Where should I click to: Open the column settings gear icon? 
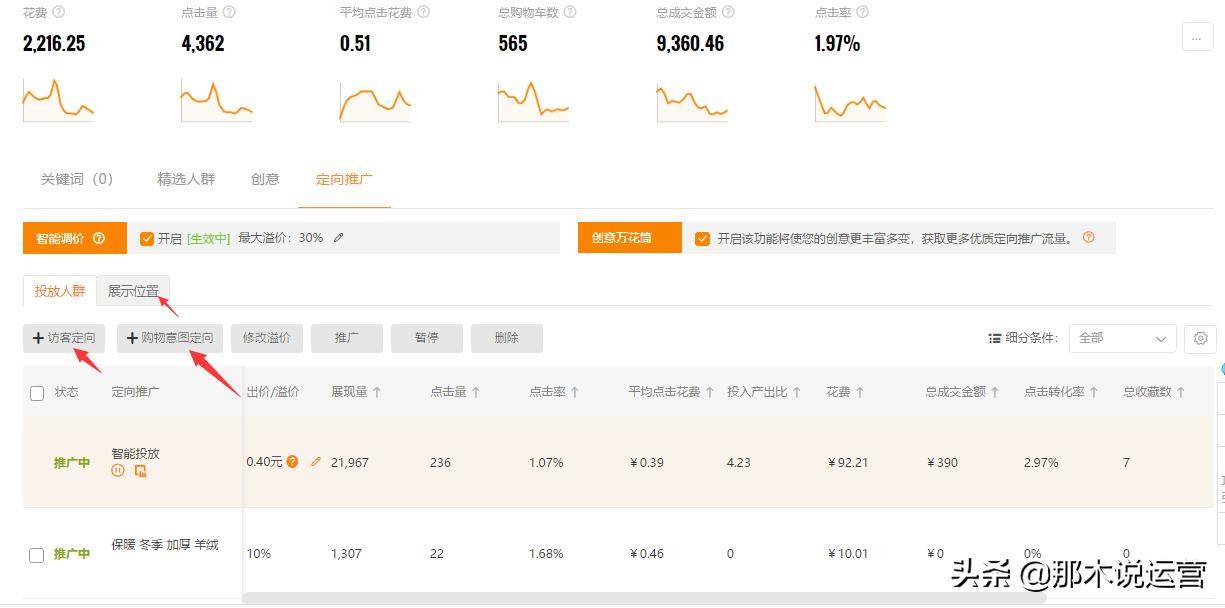click(1200, 339)
